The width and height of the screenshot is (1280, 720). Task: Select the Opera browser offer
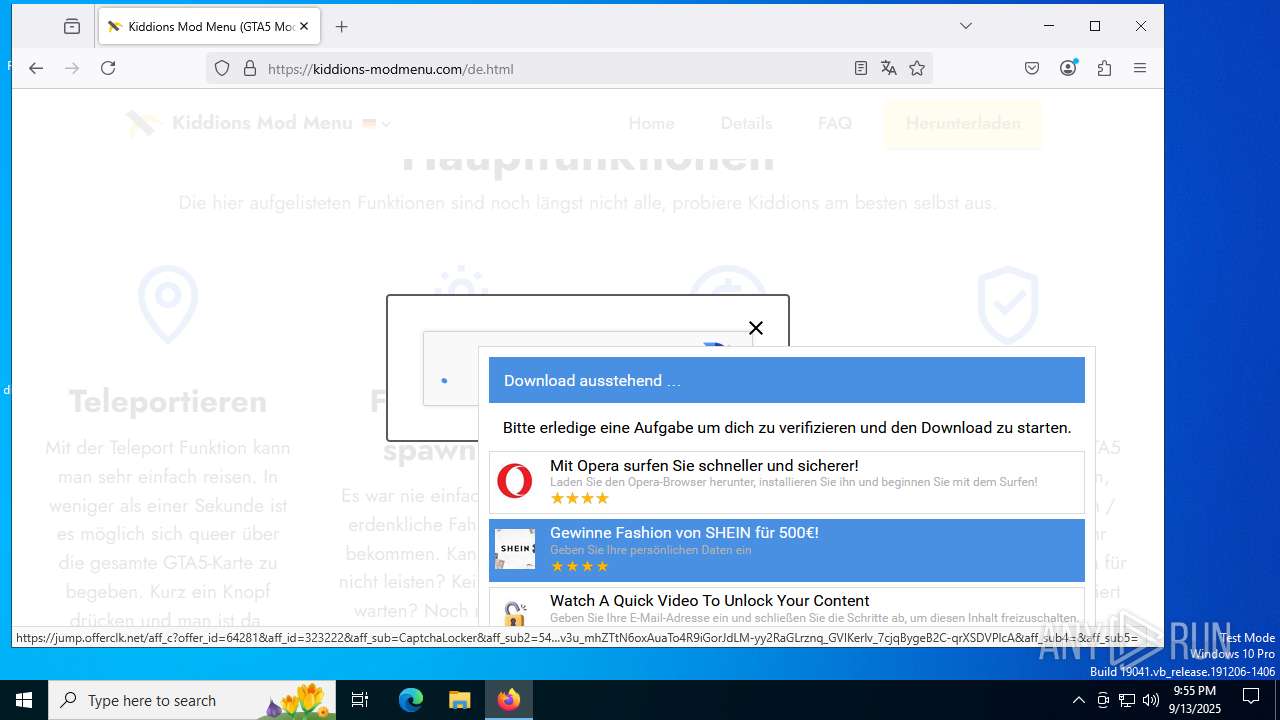click(x=787, y=482)
